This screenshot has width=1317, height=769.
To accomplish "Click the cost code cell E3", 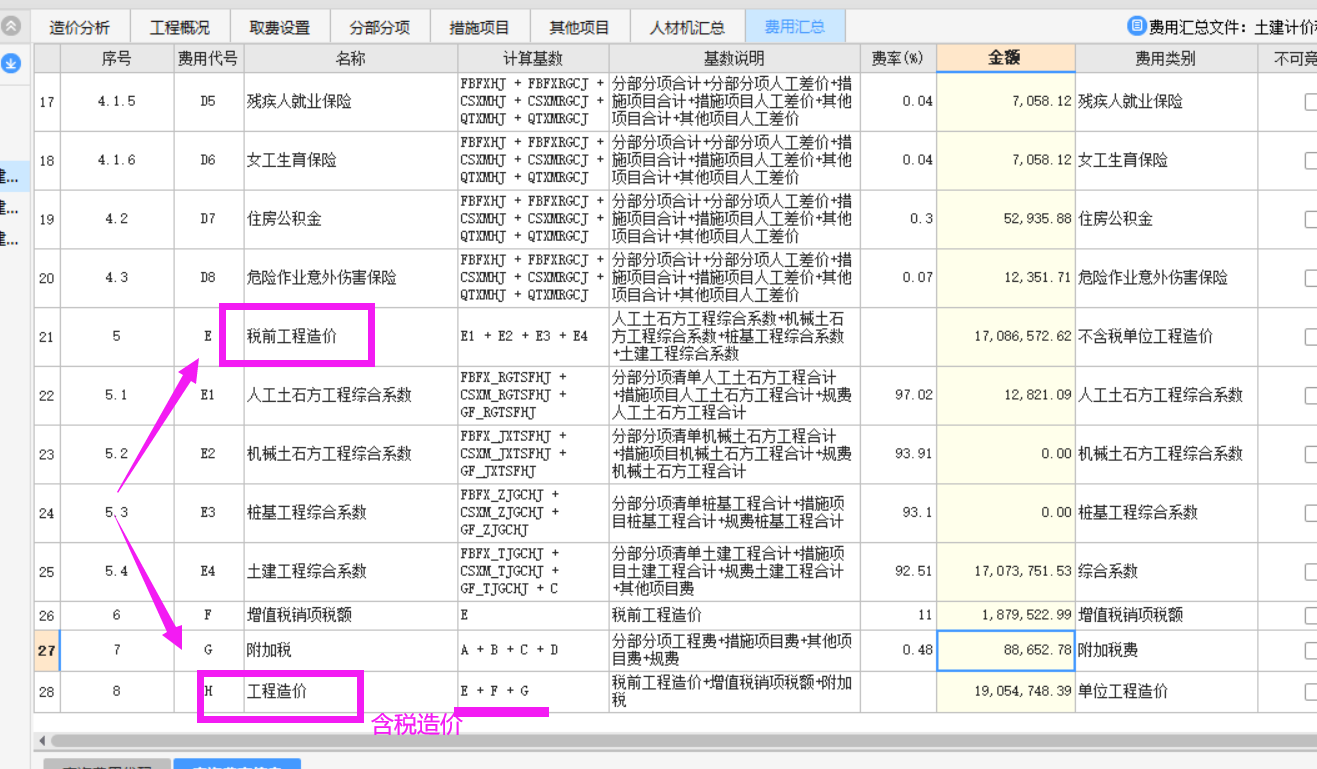I will coord(208,513).
